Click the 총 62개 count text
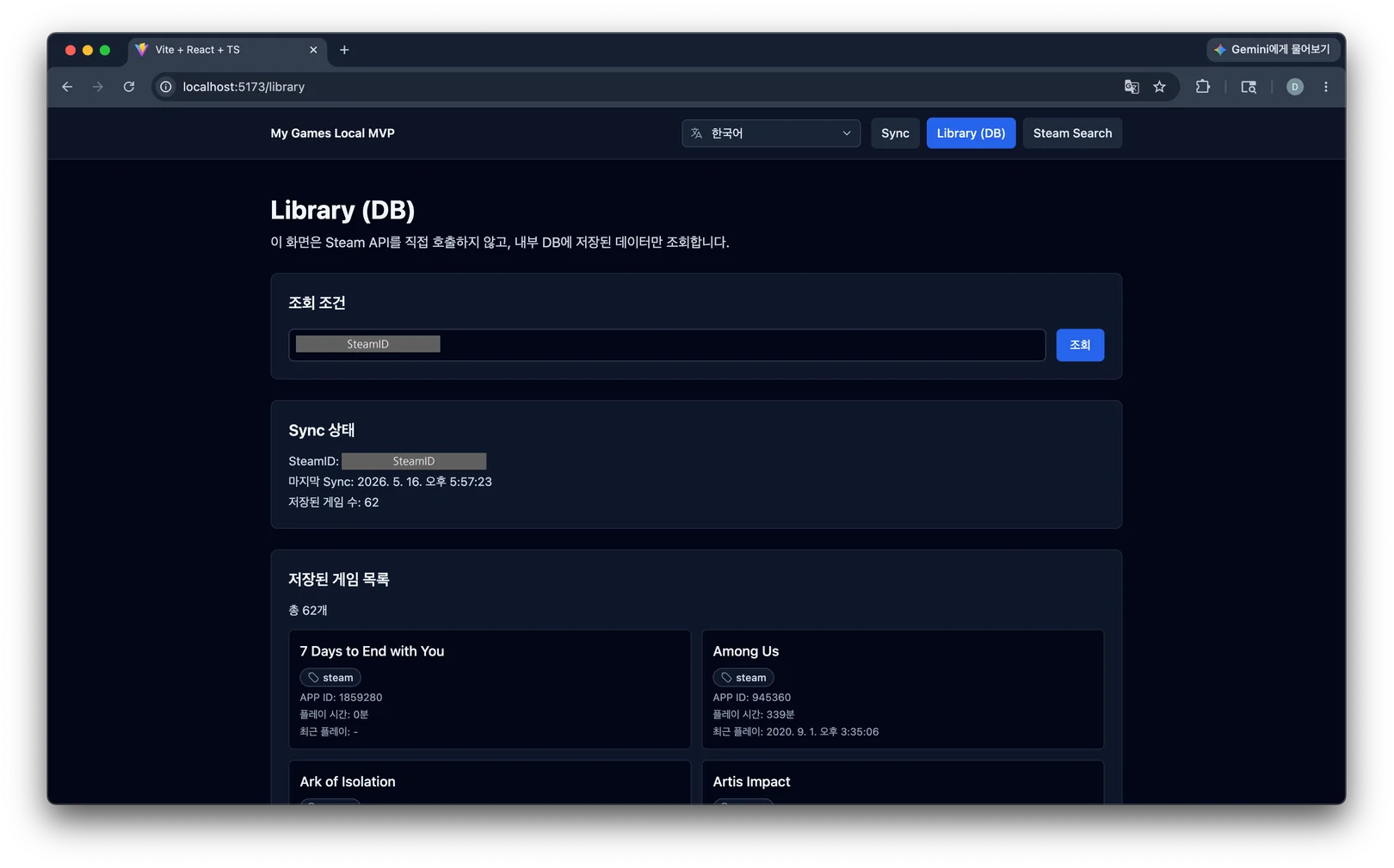 pyautogui.click(x=308, y=610)
